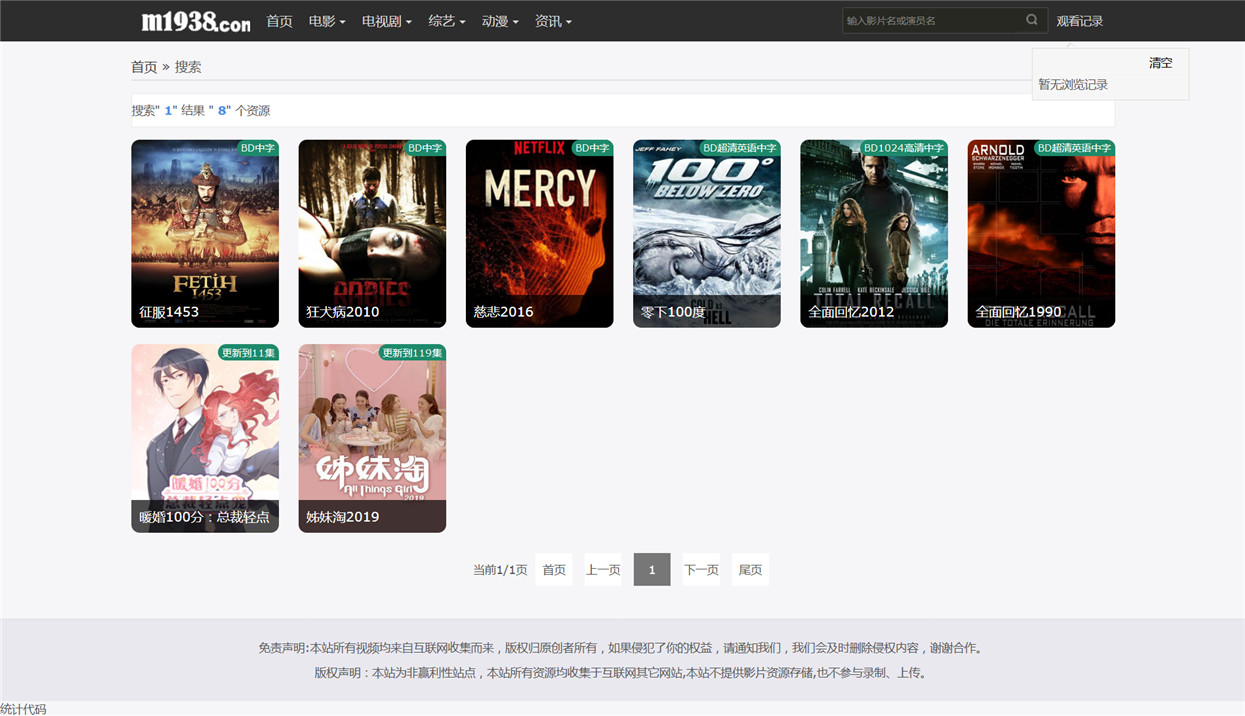Go to 首页 first page in pagination
The image size is (1245, 716).
pos(554,570)
